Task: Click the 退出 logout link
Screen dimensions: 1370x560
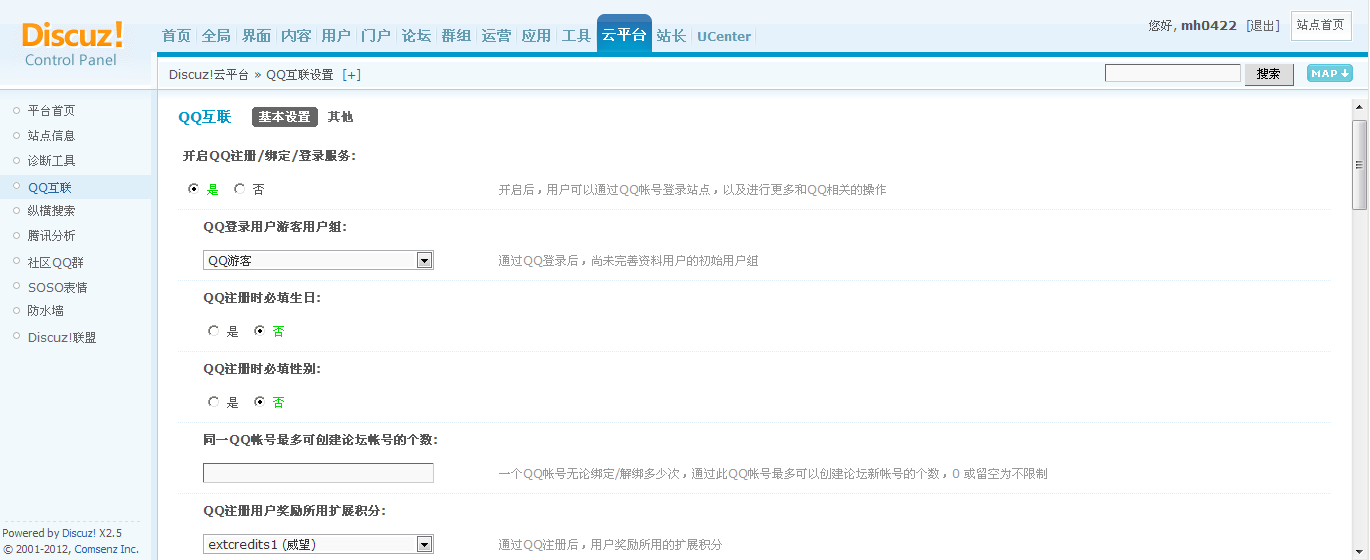Action: click(x=1263, y=26)
